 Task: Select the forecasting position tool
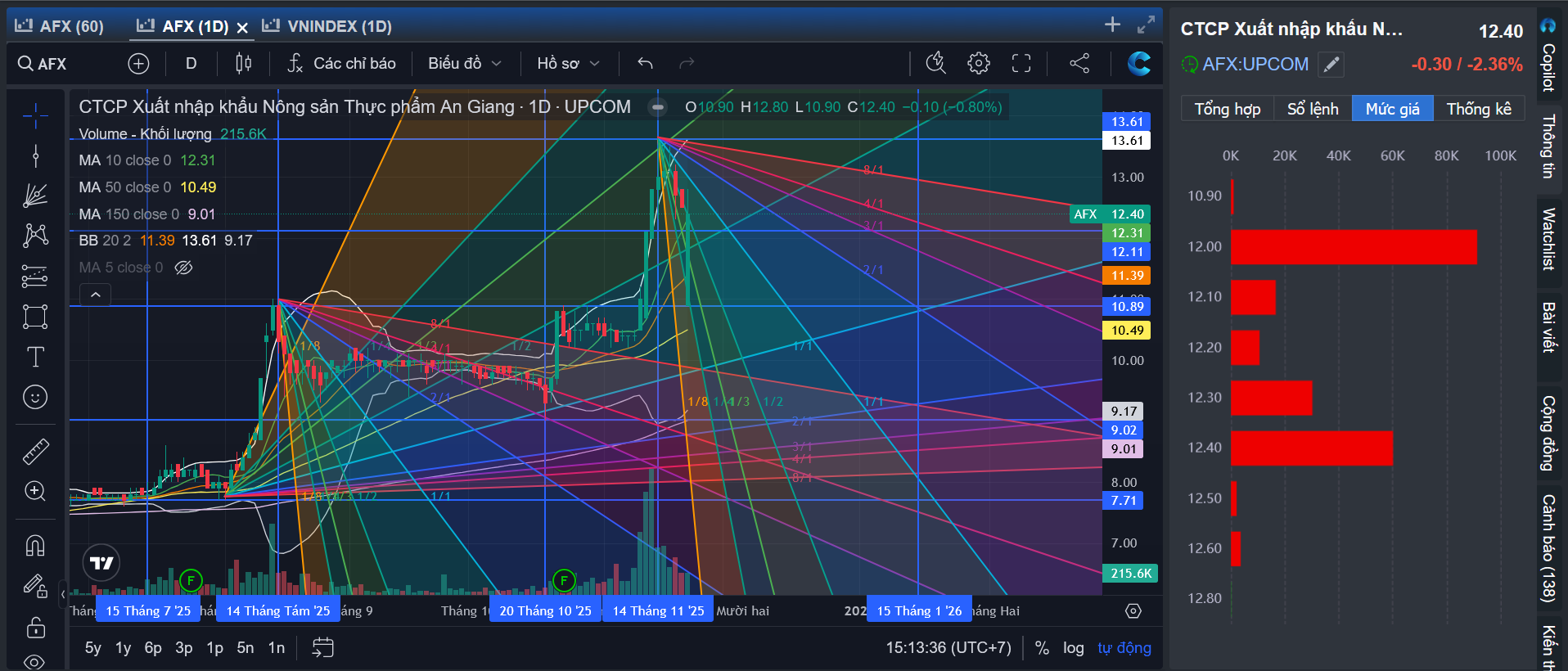point(35,276)
